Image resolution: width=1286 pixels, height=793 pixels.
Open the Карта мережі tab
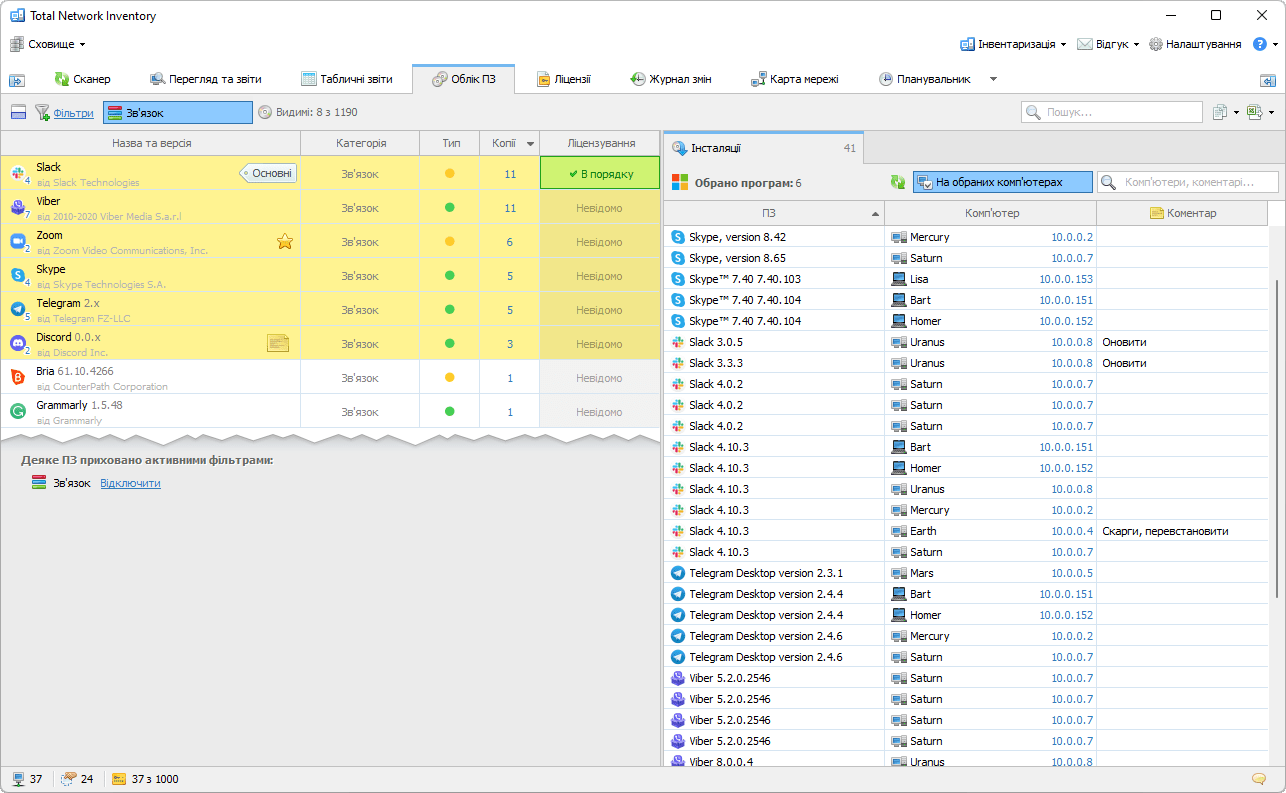coord(796,79)
